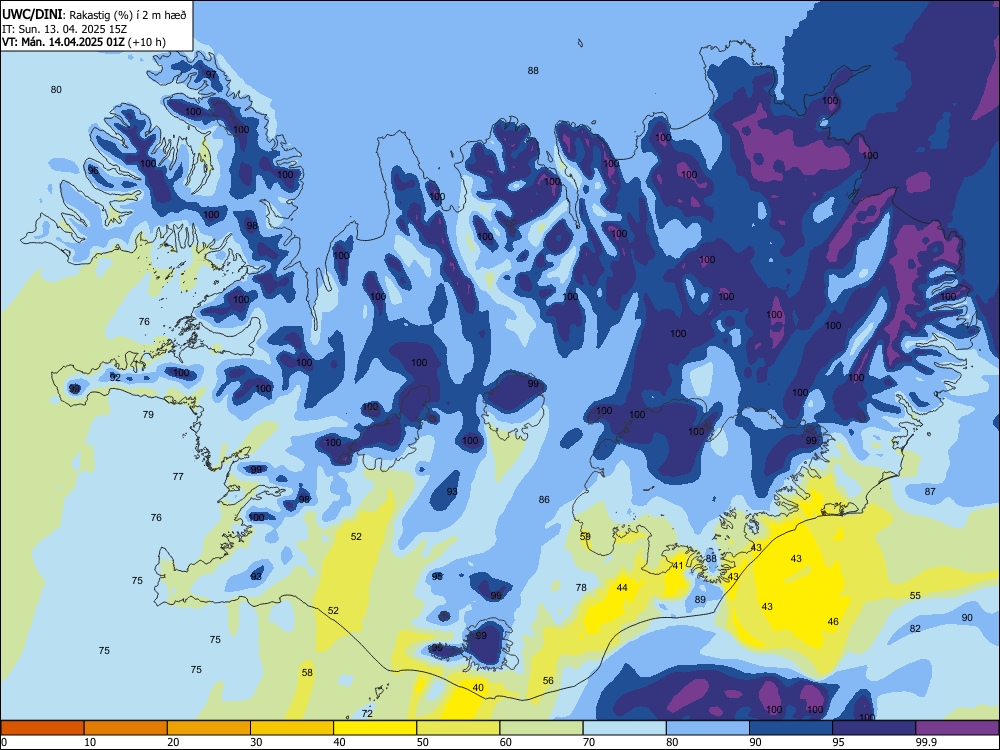
Task: Select the '70' legend tick label
Action: point(589,742)
